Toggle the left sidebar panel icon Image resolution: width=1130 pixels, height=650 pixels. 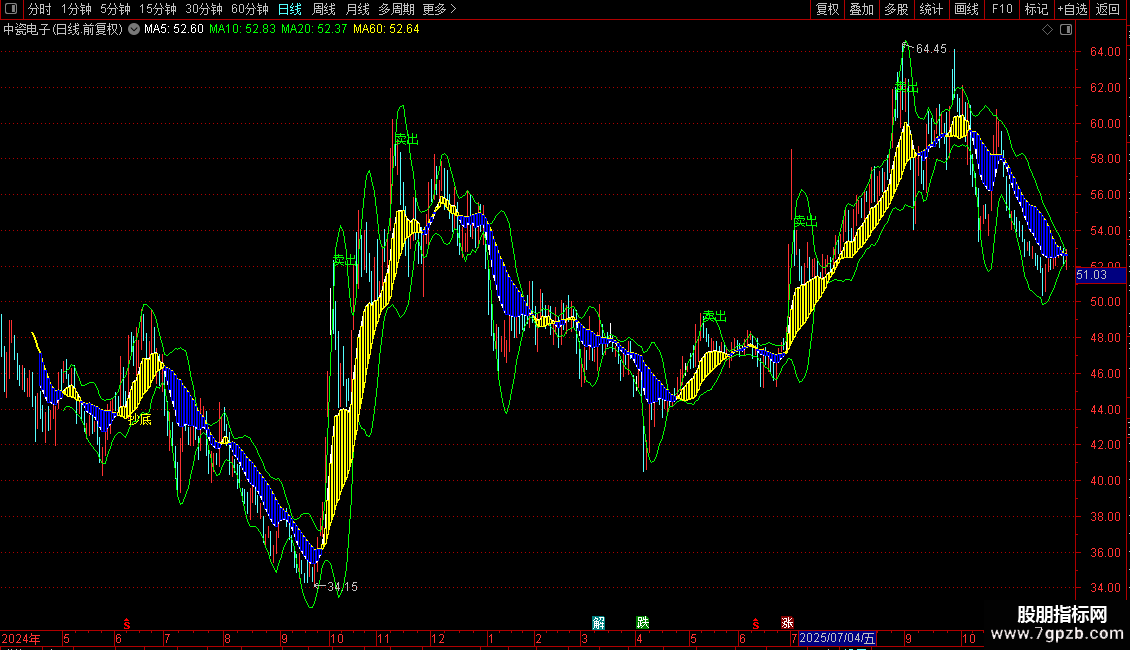click(x=11, y=9)
